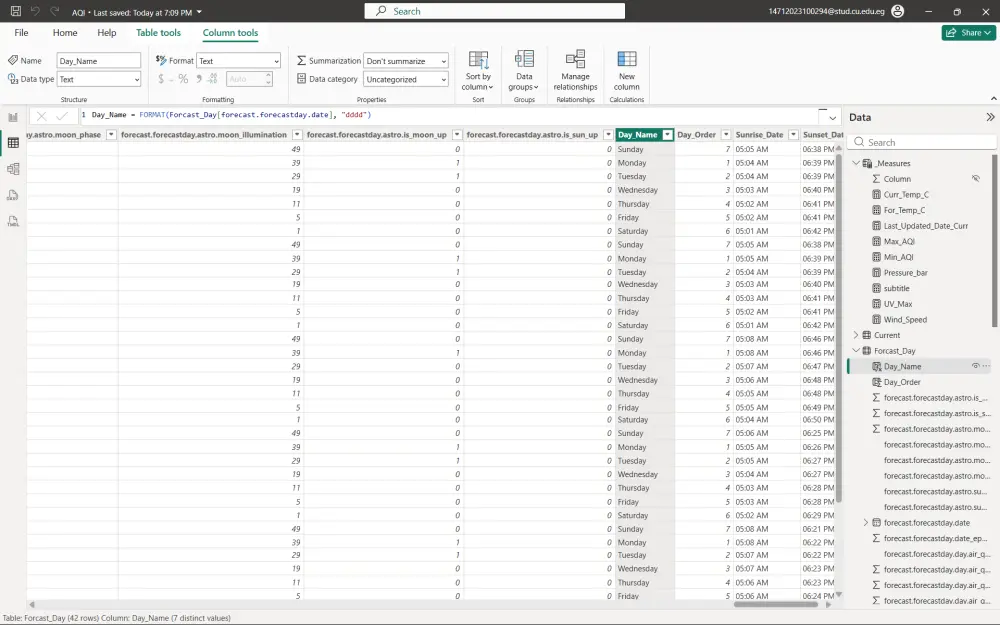The height and width of the screenshot is (625, 1000).
Task: Click the DAX formula bar expression
Action: click(x=231, y=115)
